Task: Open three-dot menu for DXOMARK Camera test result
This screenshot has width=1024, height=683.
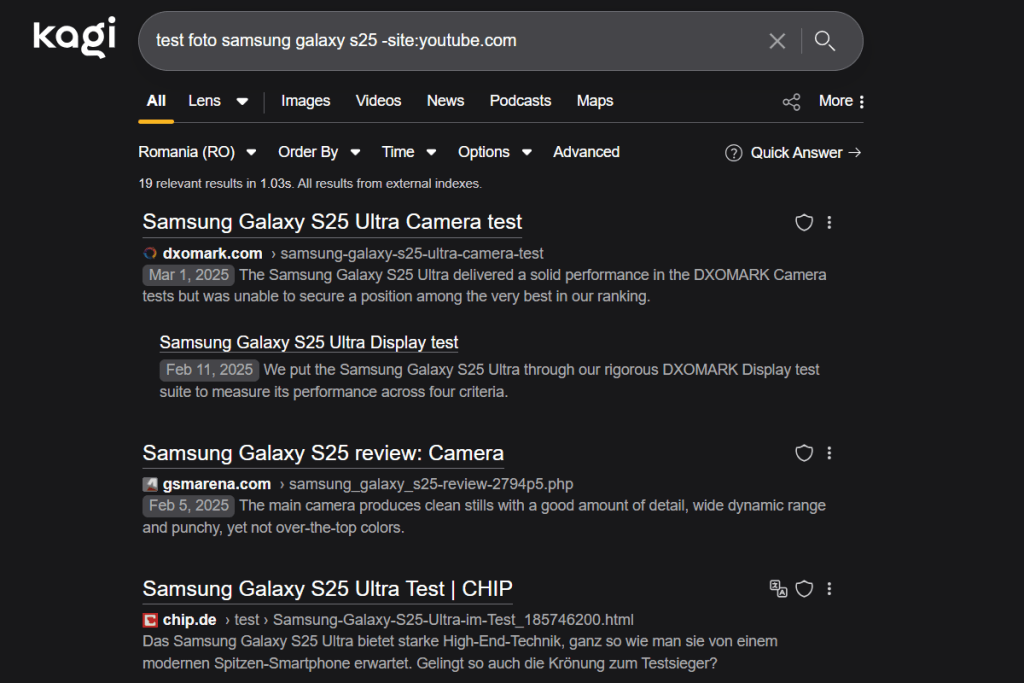Action: coord(829,223)
